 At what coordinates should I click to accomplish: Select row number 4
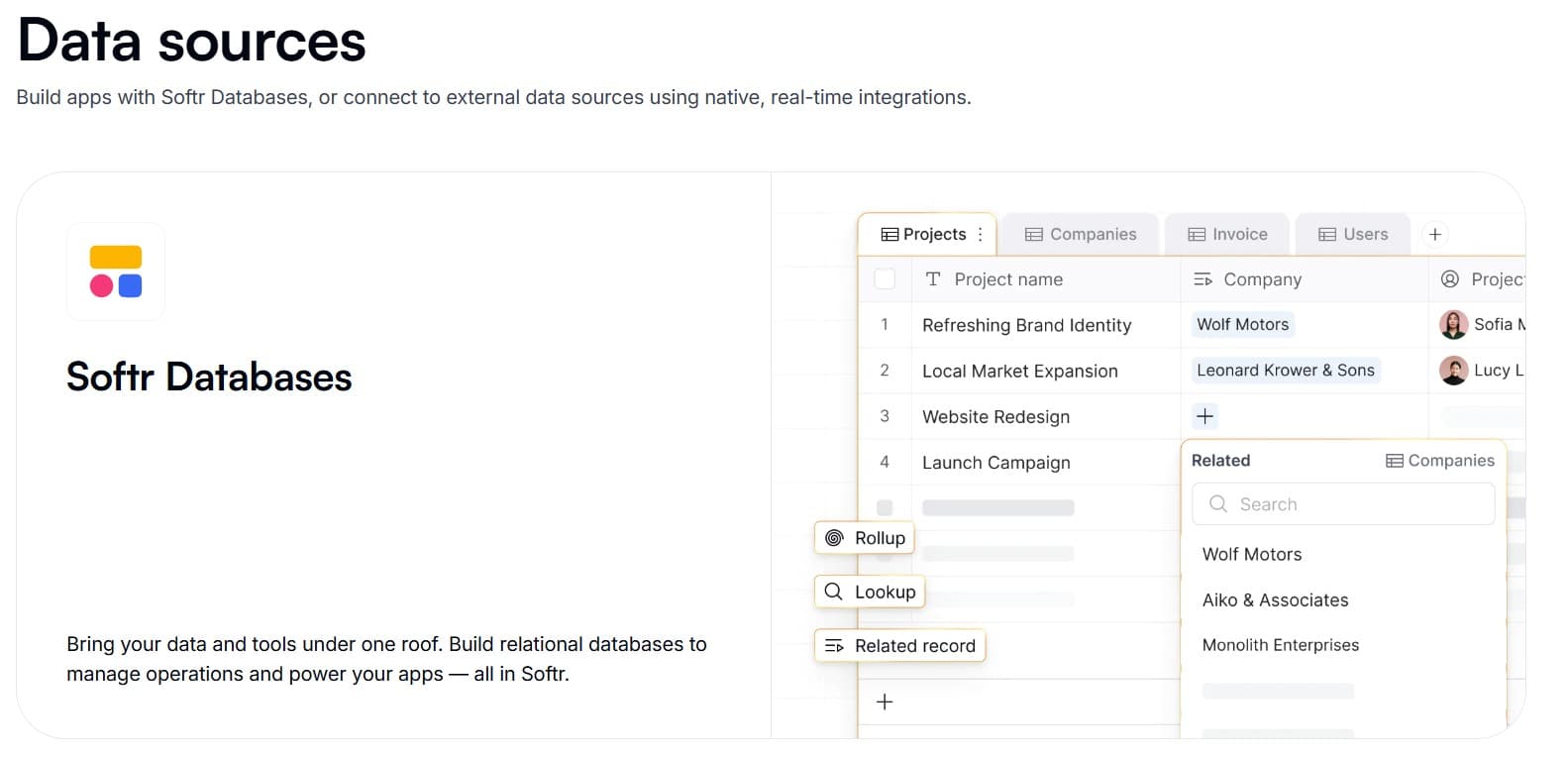point(885,462)
